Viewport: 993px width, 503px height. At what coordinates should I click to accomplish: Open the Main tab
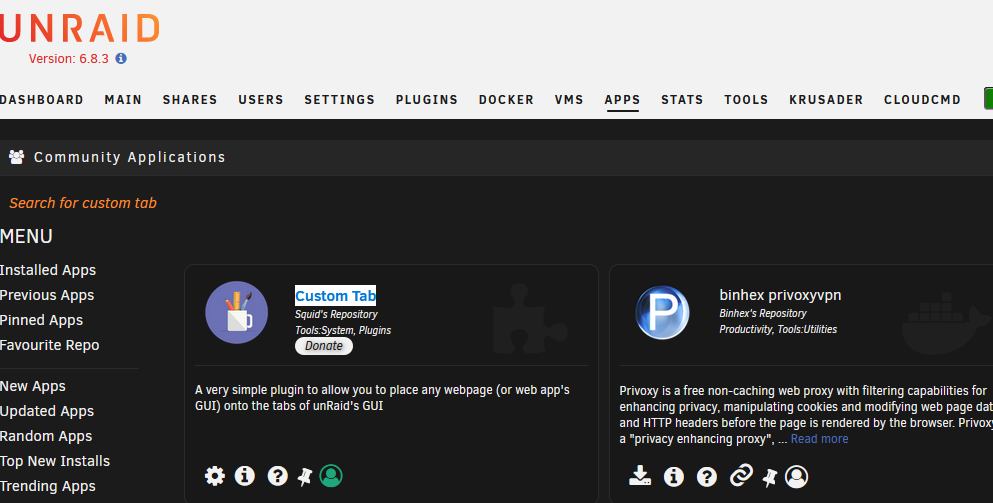[x=123, y=99]
